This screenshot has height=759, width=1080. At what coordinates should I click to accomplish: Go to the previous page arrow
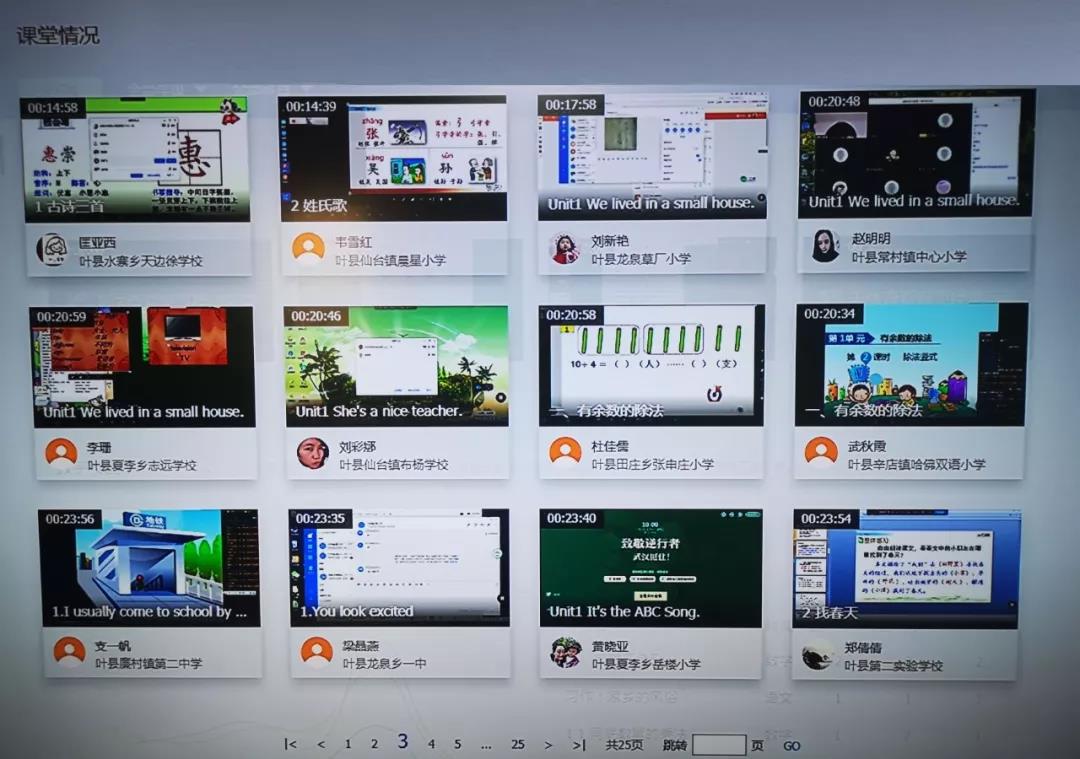[x=321, y=744]
